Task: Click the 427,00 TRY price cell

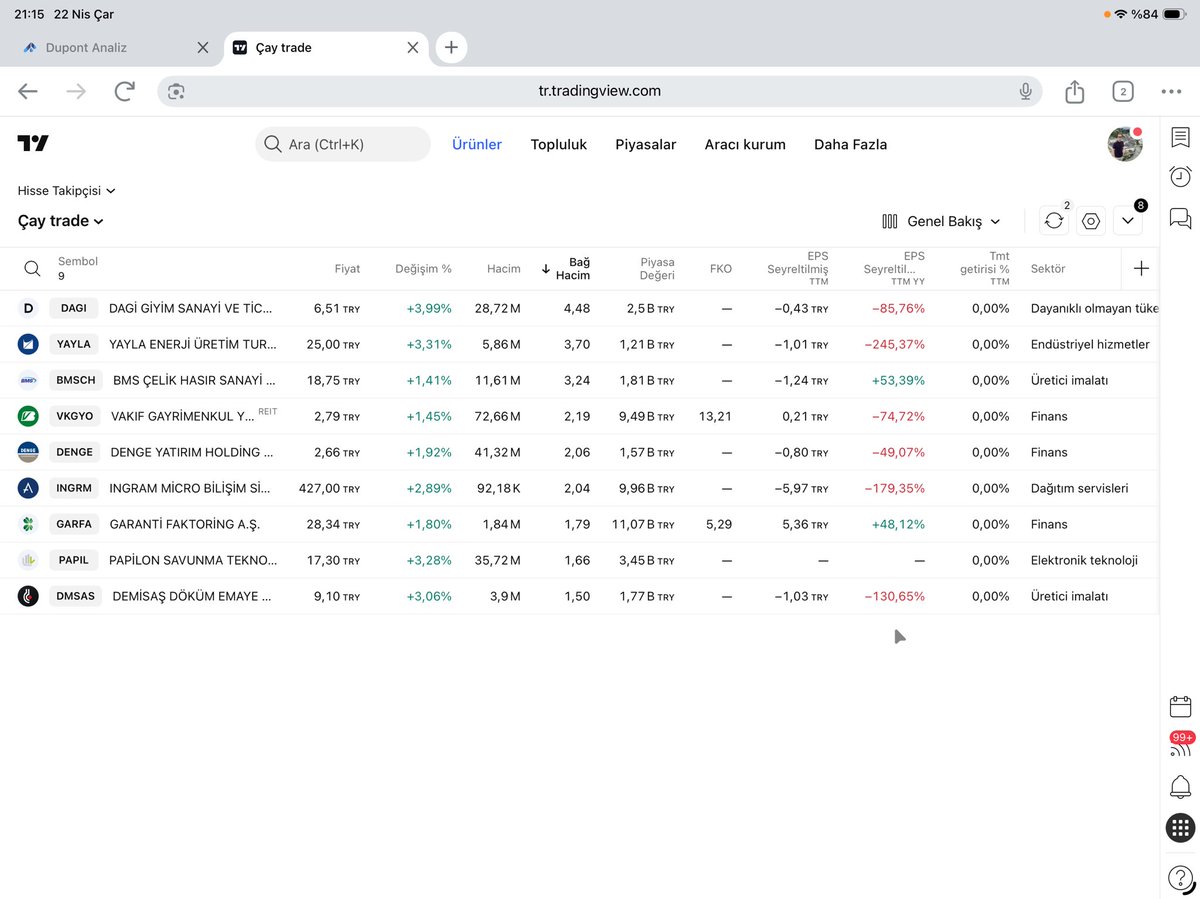Action: [329, 488]
